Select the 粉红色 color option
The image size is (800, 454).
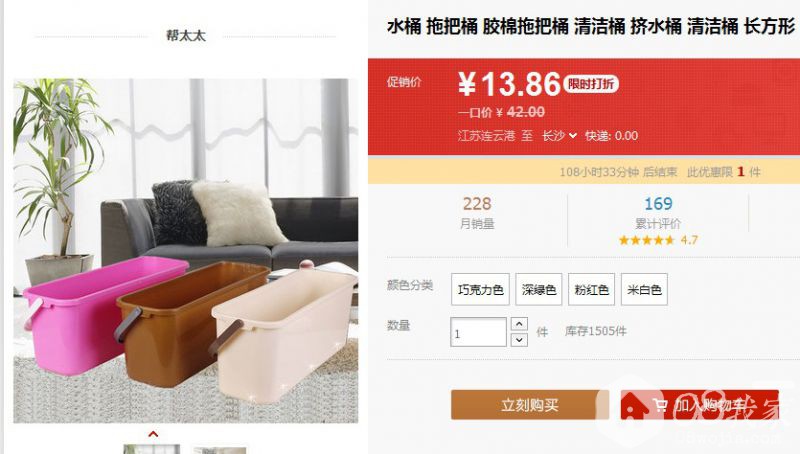591,289
